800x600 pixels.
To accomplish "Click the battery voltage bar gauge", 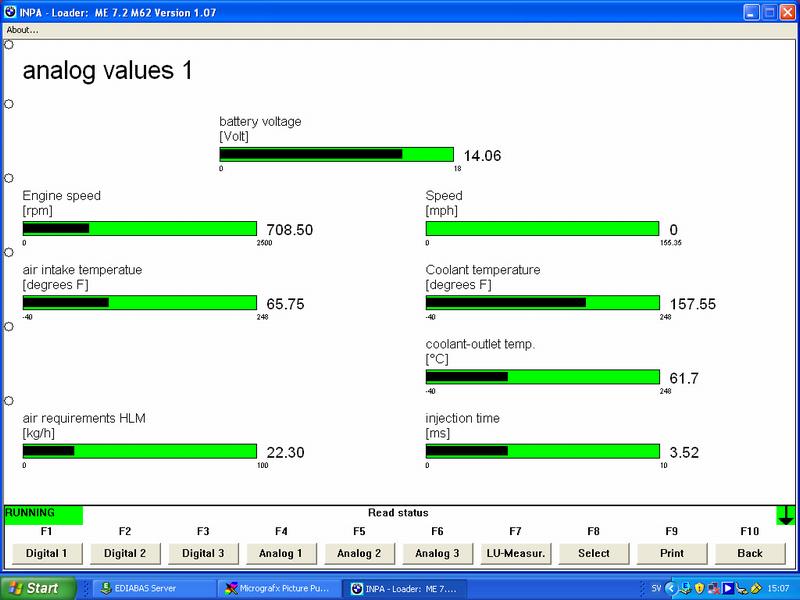I will pos(337,154).
